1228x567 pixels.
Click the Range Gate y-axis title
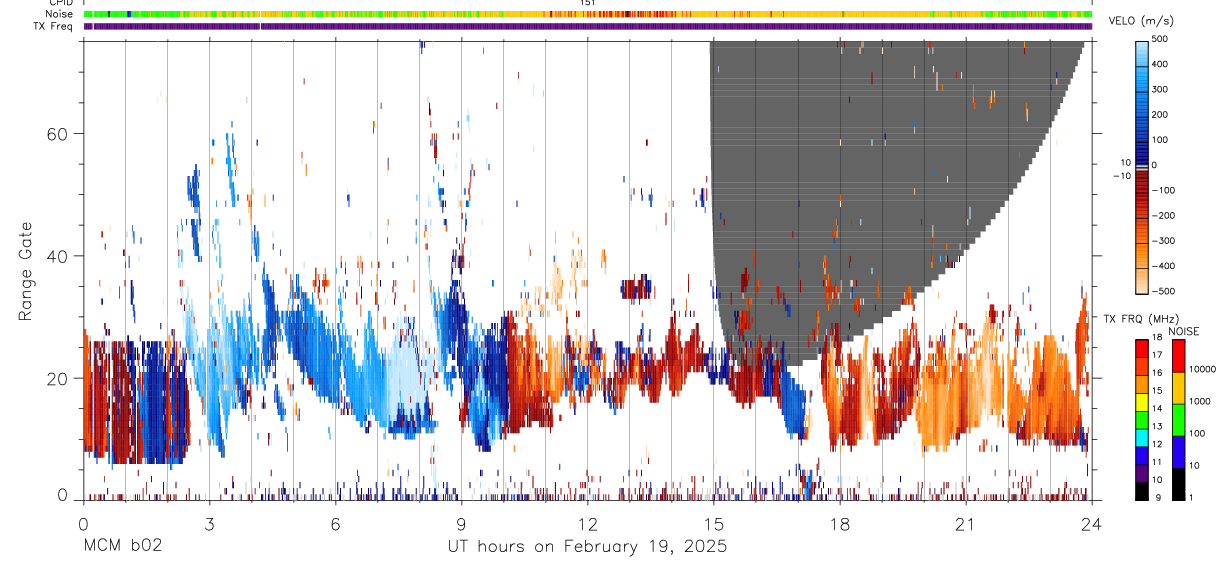coord(26,272)
